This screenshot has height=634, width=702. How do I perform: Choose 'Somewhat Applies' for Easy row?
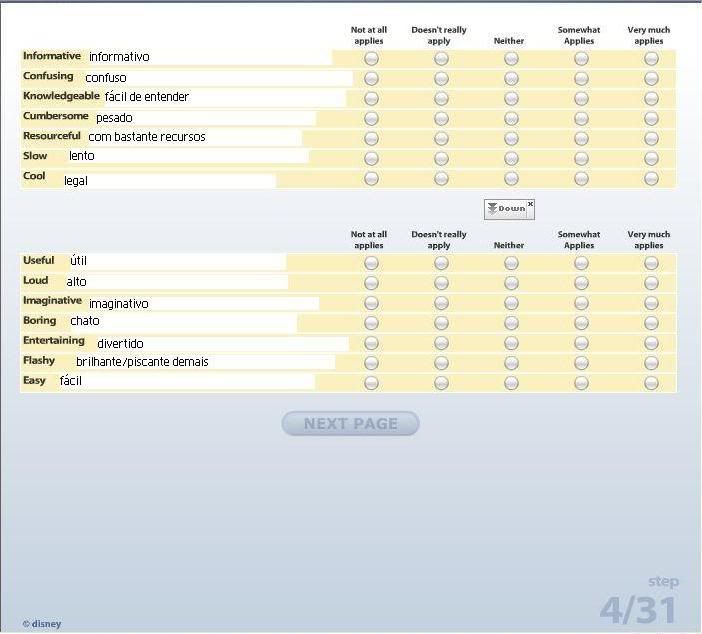[x=581, y=383]
